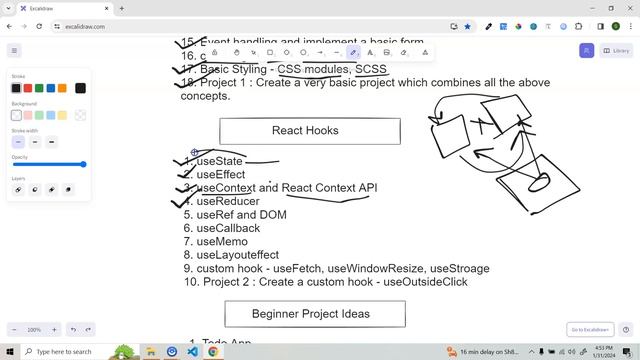Choose green stroke color
This screenshot has width=640, height=360.
click(39, 88)
